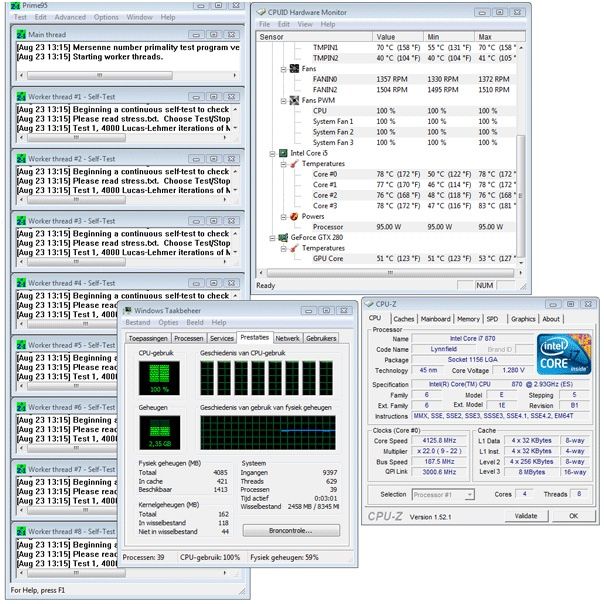Click the Windows Taakbeheer title icon
Viewport: 604px width, 604px height.
[128, 310]
